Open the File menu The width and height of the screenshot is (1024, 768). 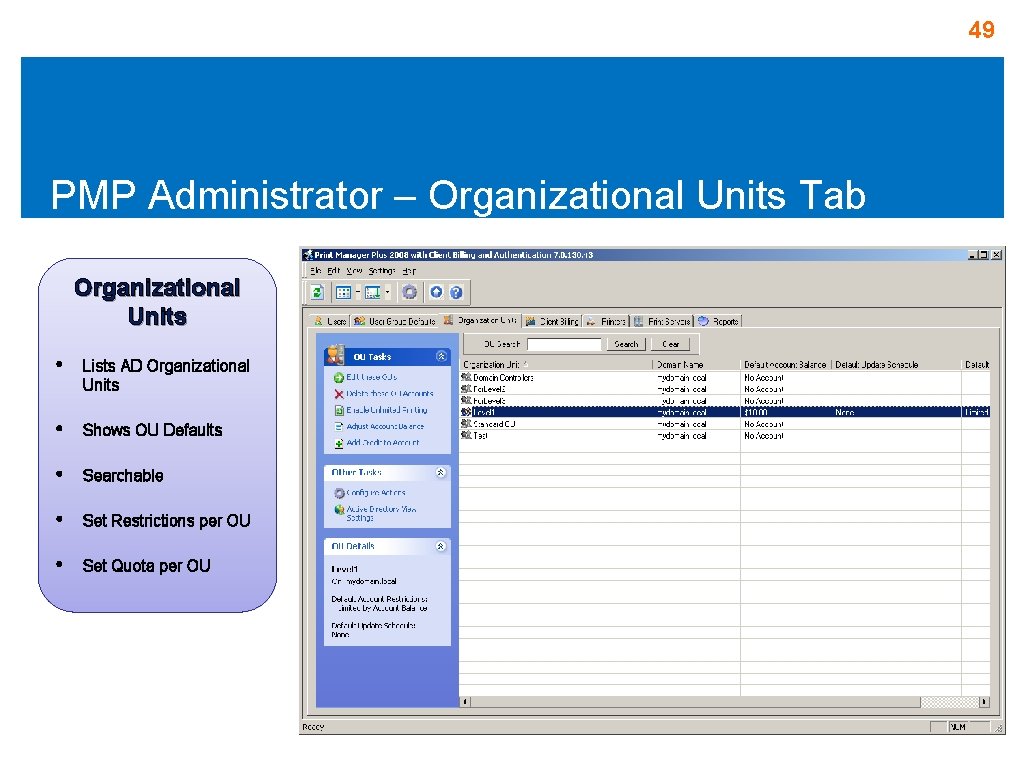(315, 270)
